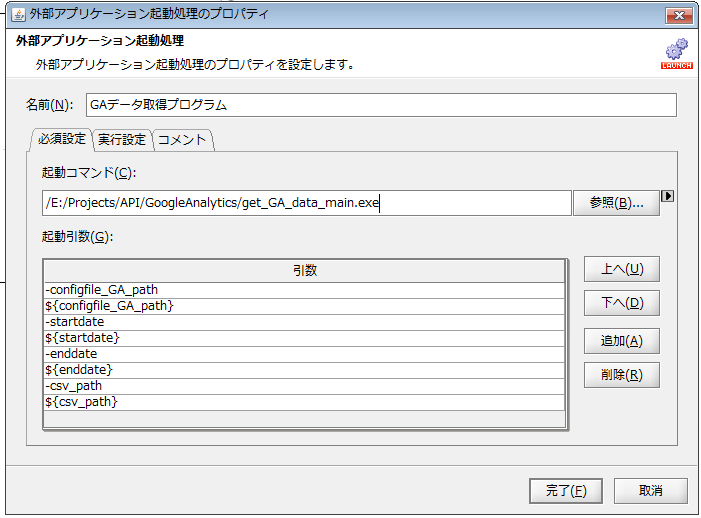Switch to the 必須設定 tab
Screen dimensions: 701x518
click(x=61, y=139)
